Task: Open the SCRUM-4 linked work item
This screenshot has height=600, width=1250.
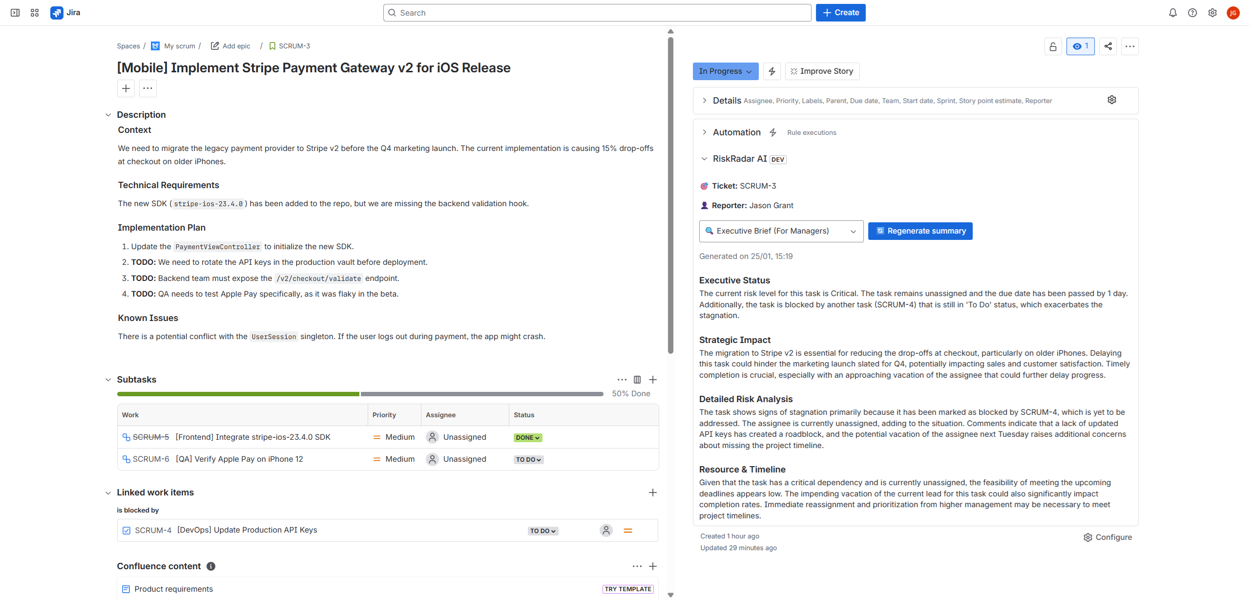Action: [153, 530]
